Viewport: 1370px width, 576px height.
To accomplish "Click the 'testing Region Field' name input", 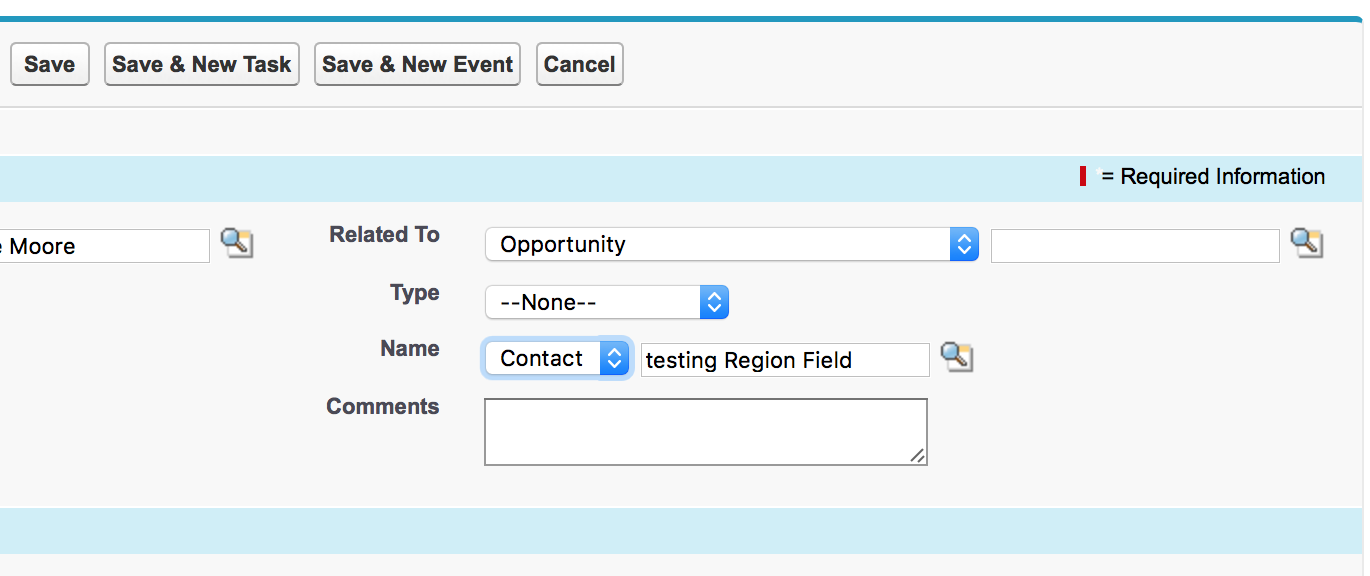I will [x=784, y=361].
